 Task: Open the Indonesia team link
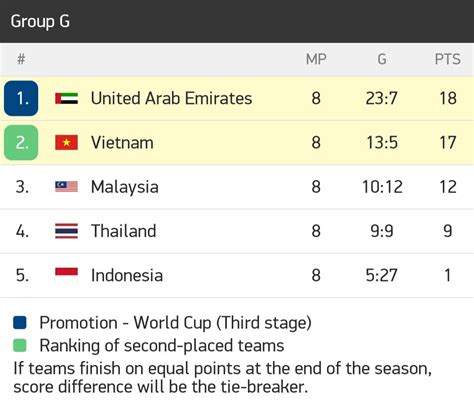pyautogui.click(x=127, y=275)
